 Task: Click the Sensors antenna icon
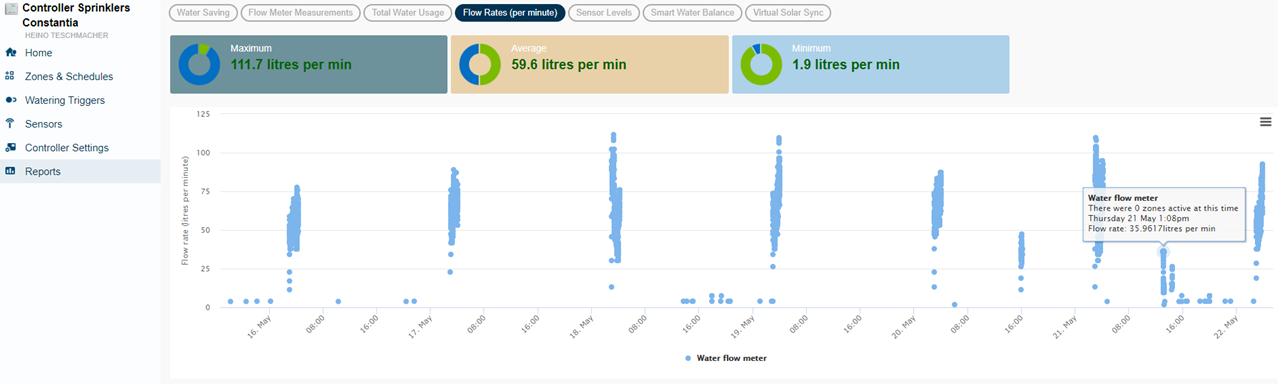[10, 124]
